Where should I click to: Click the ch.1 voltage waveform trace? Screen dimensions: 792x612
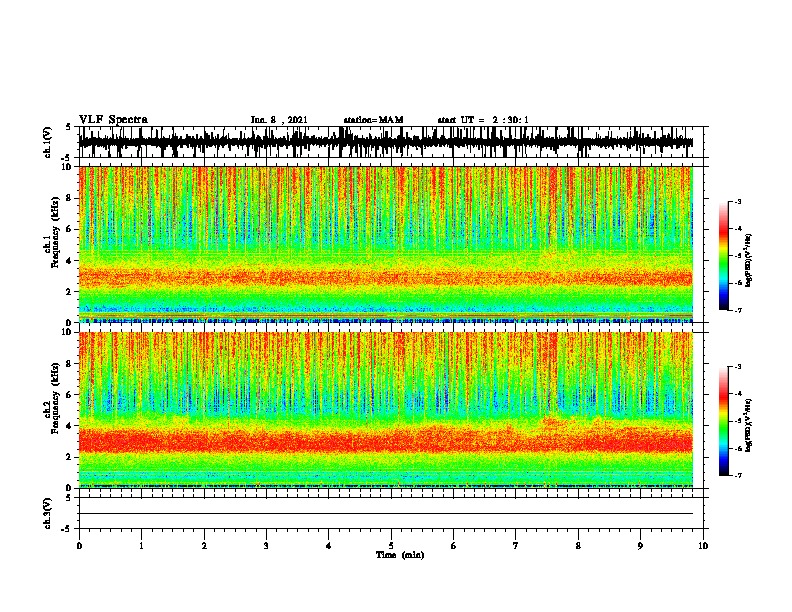click(x=386, y=142)
